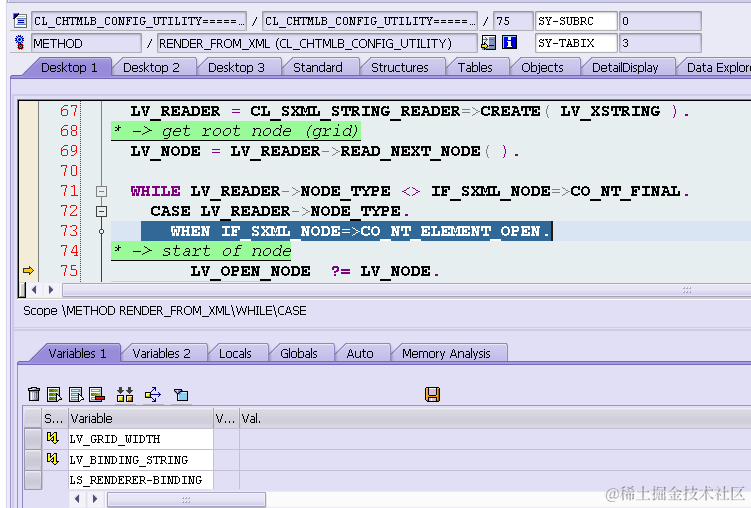
Task: Click the variable name cell LV_GRID_WIDTH
Action: click(x=141, y=439)
